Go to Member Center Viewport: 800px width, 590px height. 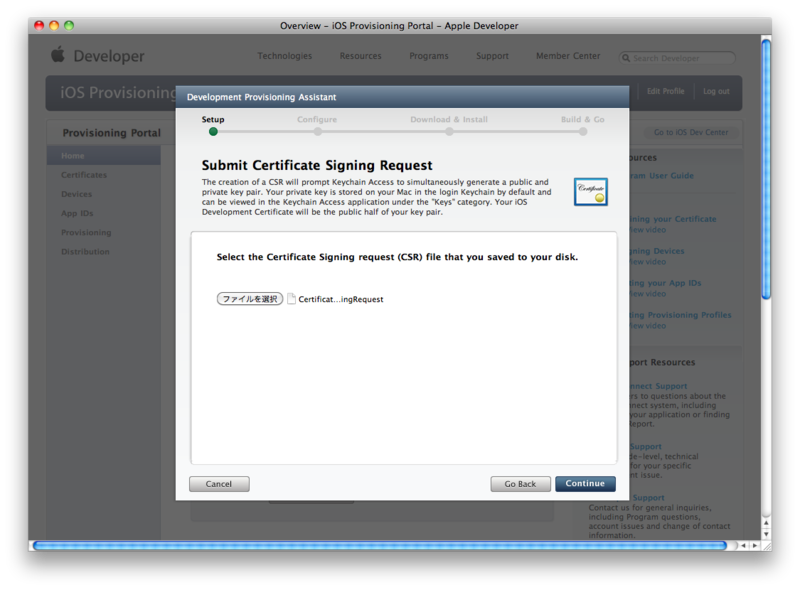tap(568, 56)
